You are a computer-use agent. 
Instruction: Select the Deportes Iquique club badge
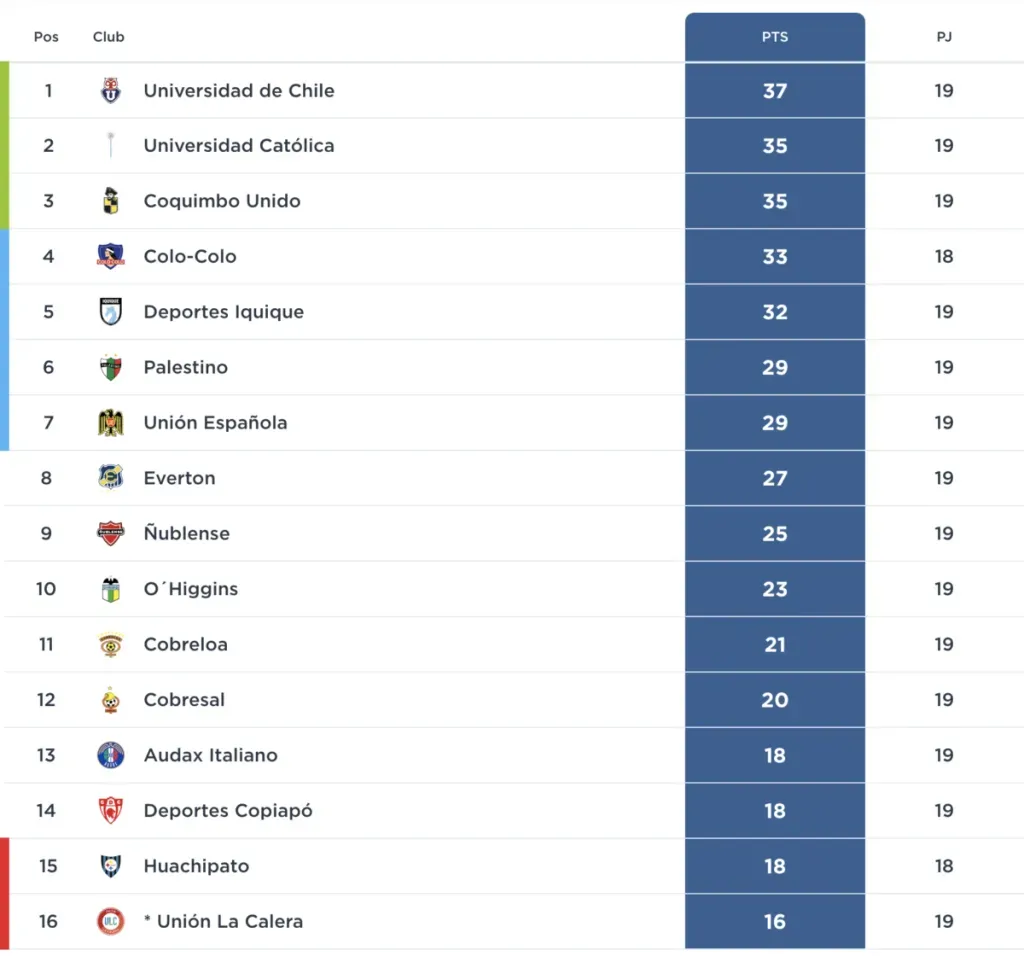pos(110,311)
